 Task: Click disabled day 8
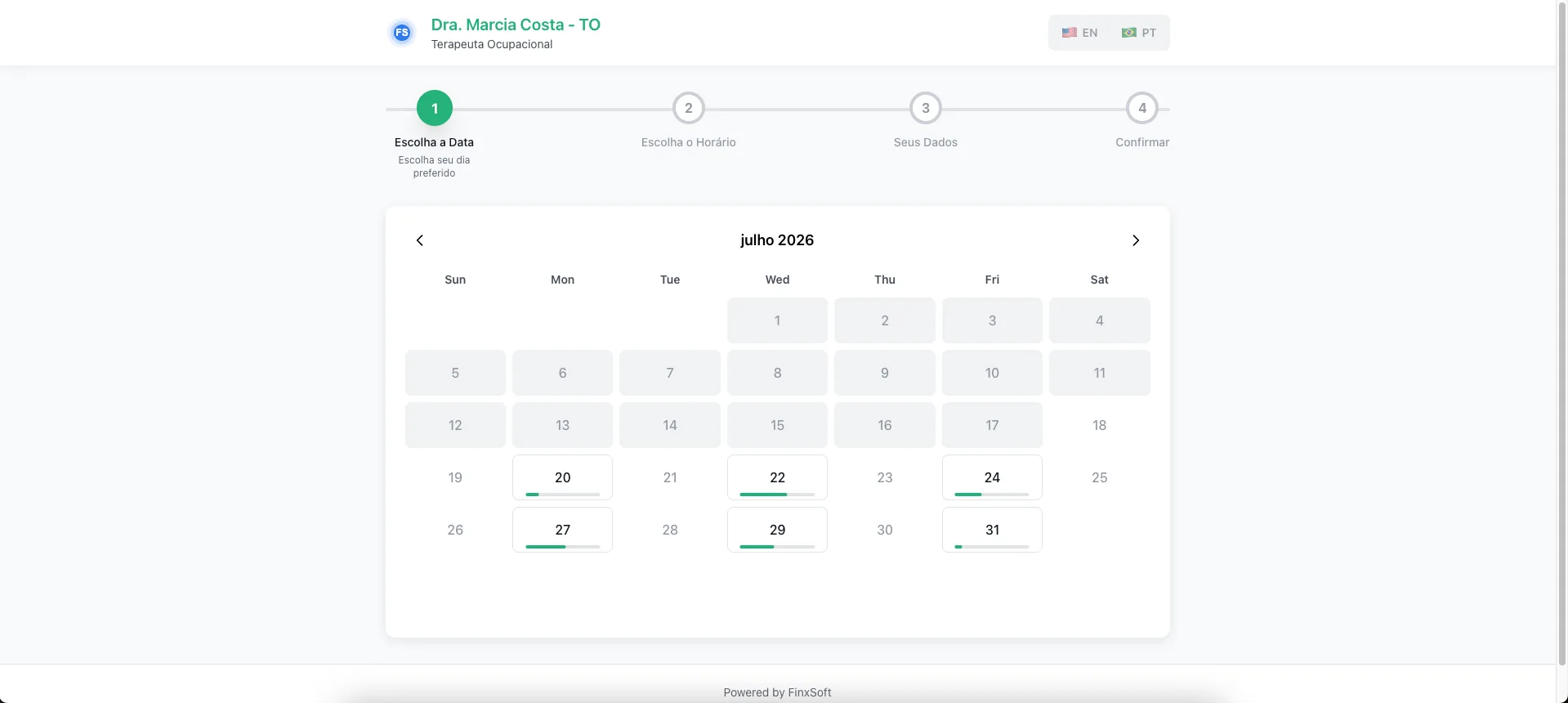(x=777, y=373)
